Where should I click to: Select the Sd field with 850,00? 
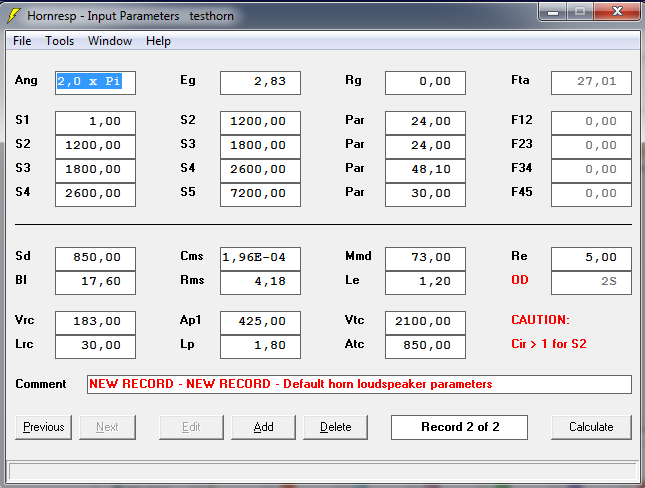pos(95,259)
